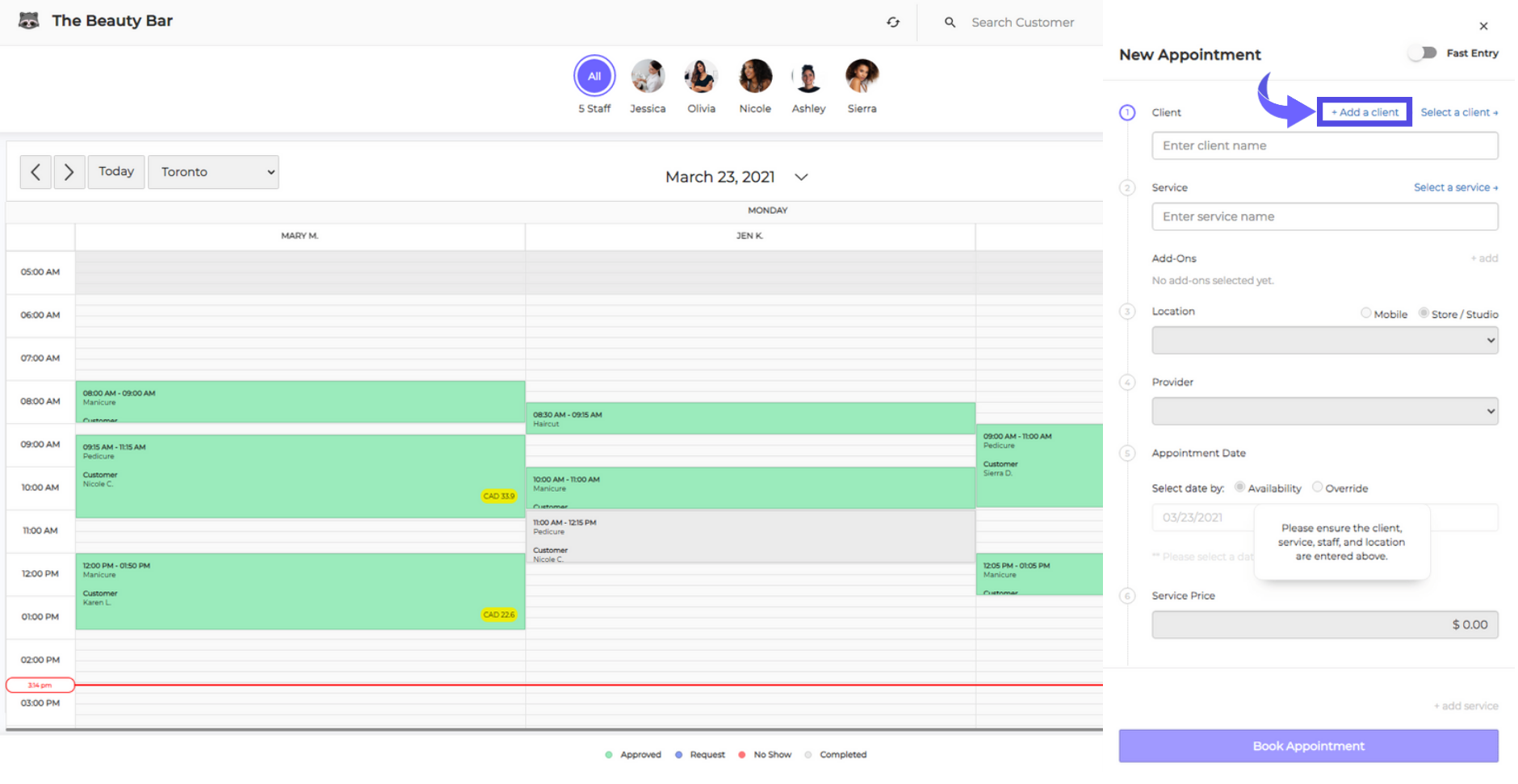Filter by All 5 Staff

594,77
